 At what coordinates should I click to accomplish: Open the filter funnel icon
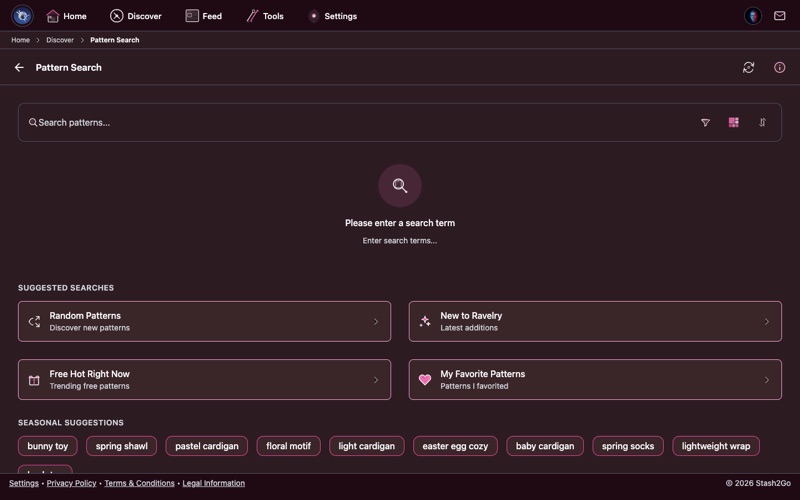pyautogui.click(x=705, y=122)
